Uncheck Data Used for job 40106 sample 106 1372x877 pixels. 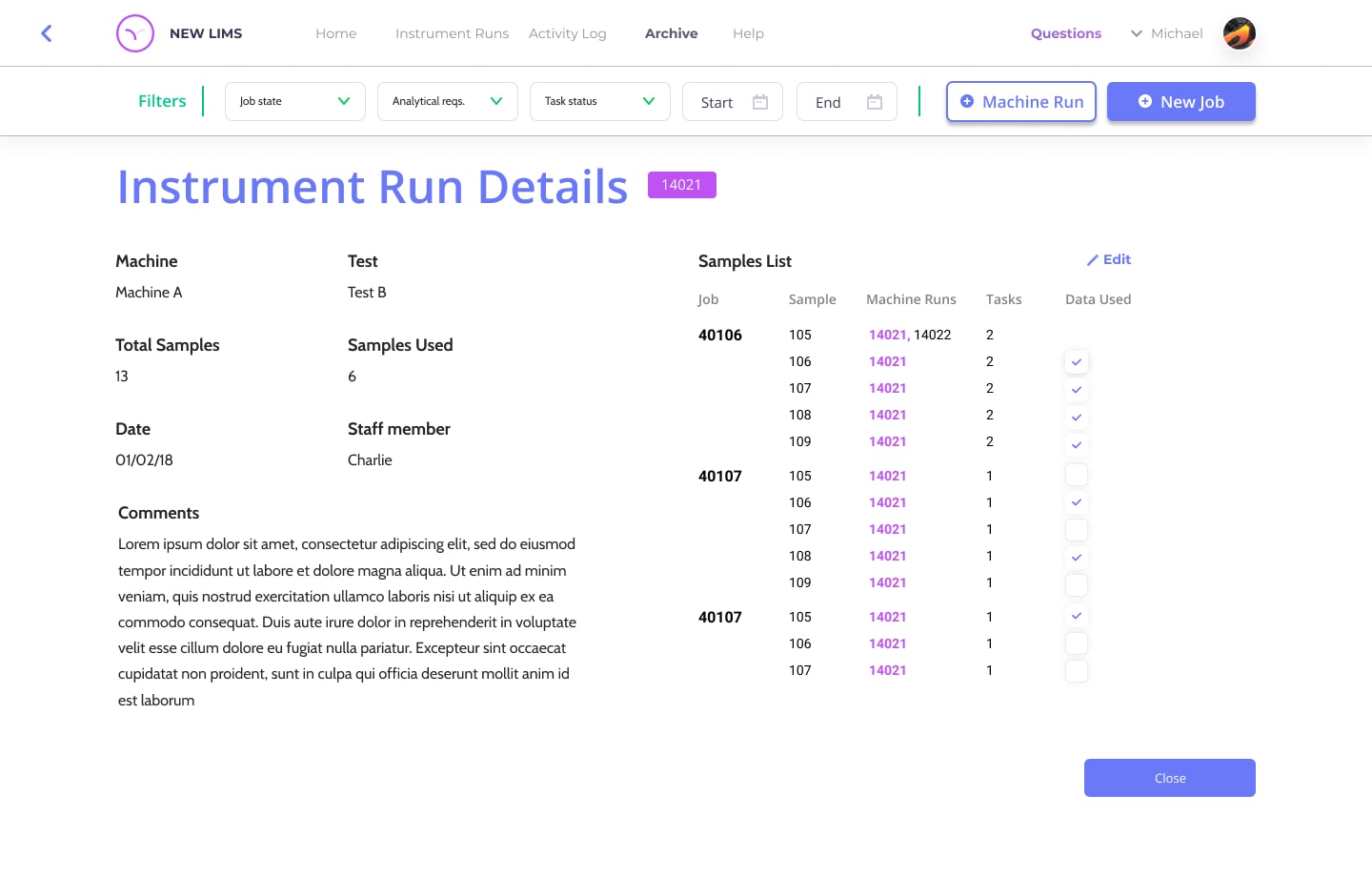point(1076,362)
